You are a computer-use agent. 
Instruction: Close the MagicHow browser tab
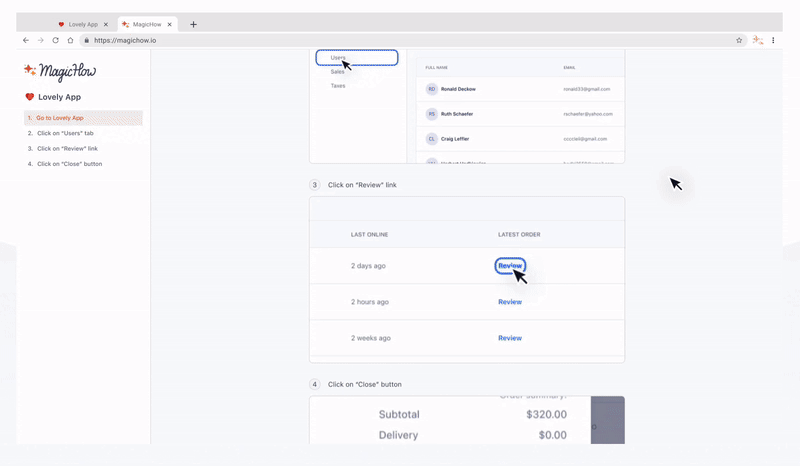coord(169,24)
